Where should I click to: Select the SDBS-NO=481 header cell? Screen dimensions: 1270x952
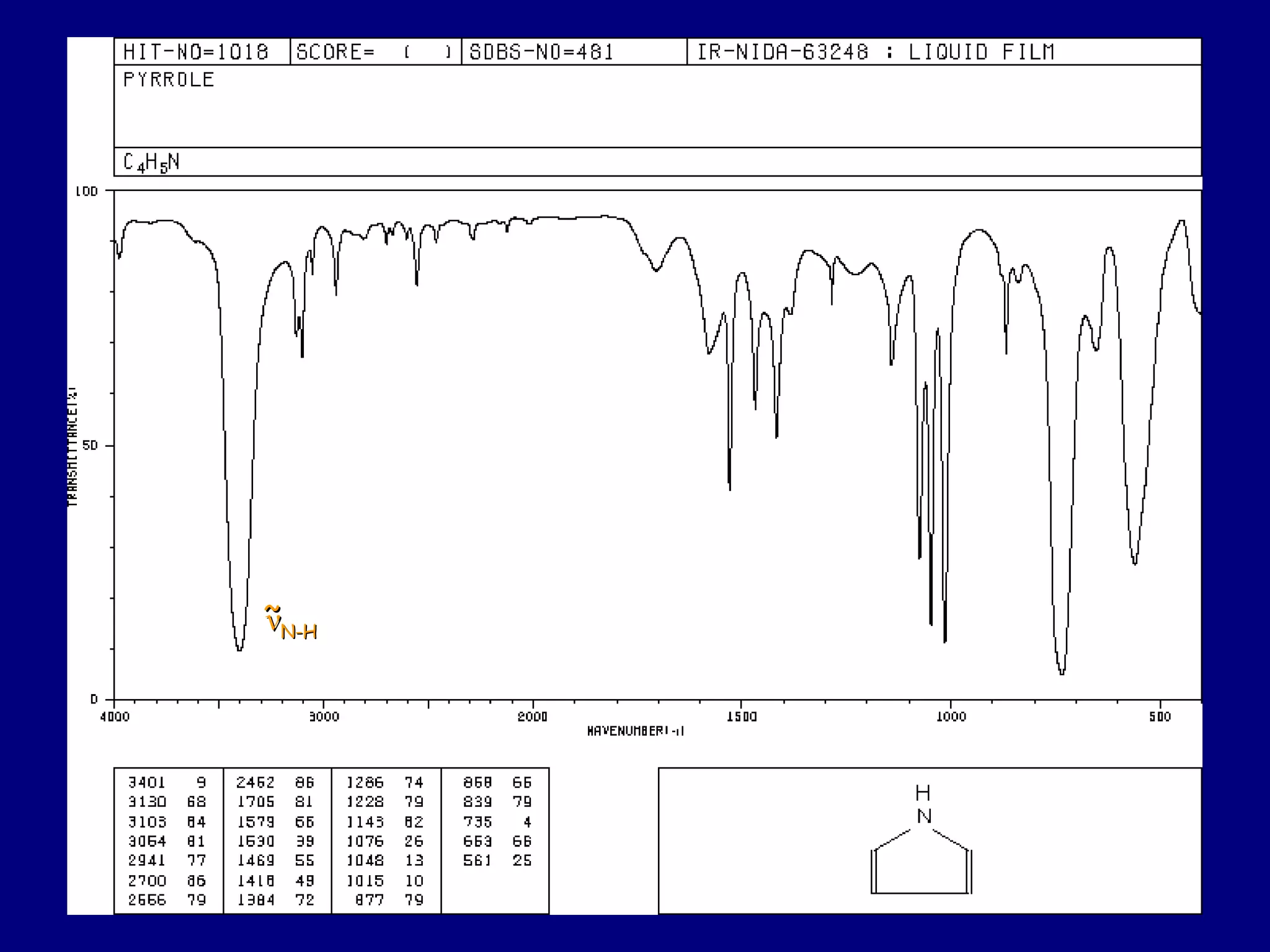pos(541,52)
